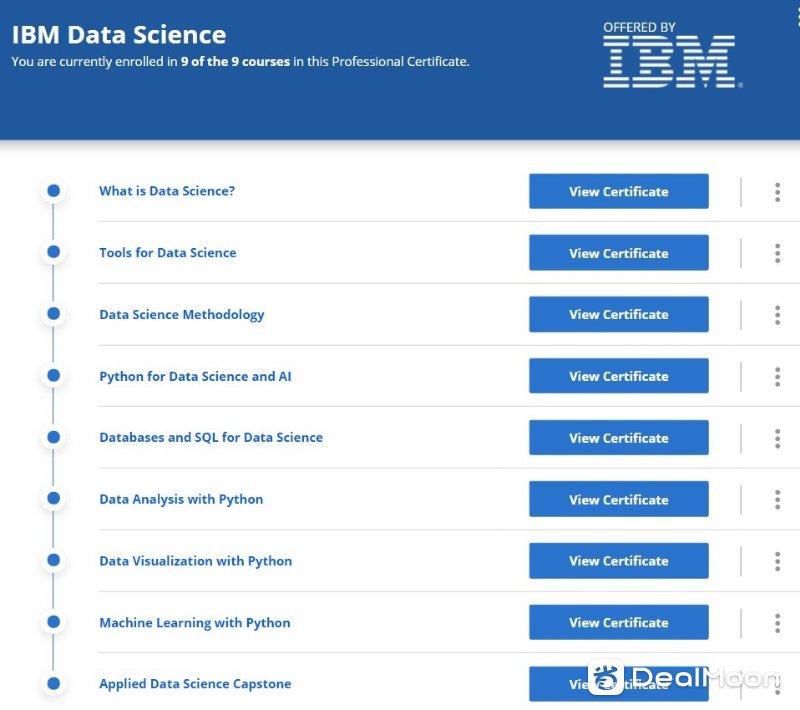800x710 pixels.
Task: Open the Python for Data Science and AI course link
Action: (195, 376)
